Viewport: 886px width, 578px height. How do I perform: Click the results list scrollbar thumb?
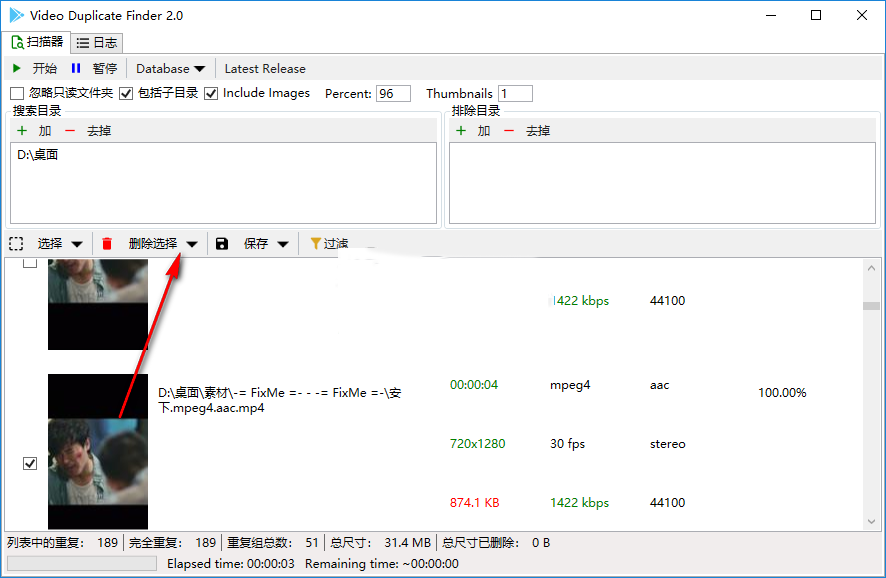(x=871, y=306)
